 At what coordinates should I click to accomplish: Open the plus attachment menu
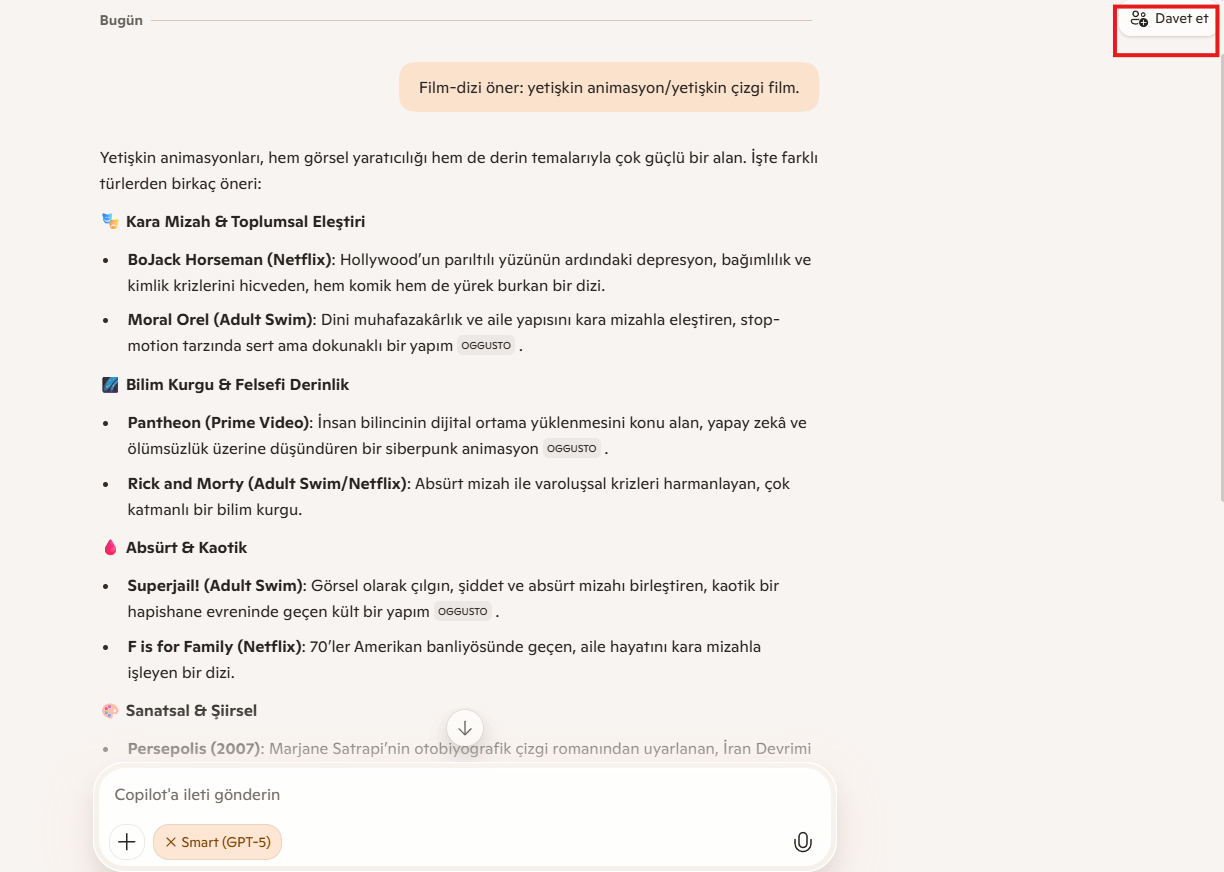(x=127, y=842)
